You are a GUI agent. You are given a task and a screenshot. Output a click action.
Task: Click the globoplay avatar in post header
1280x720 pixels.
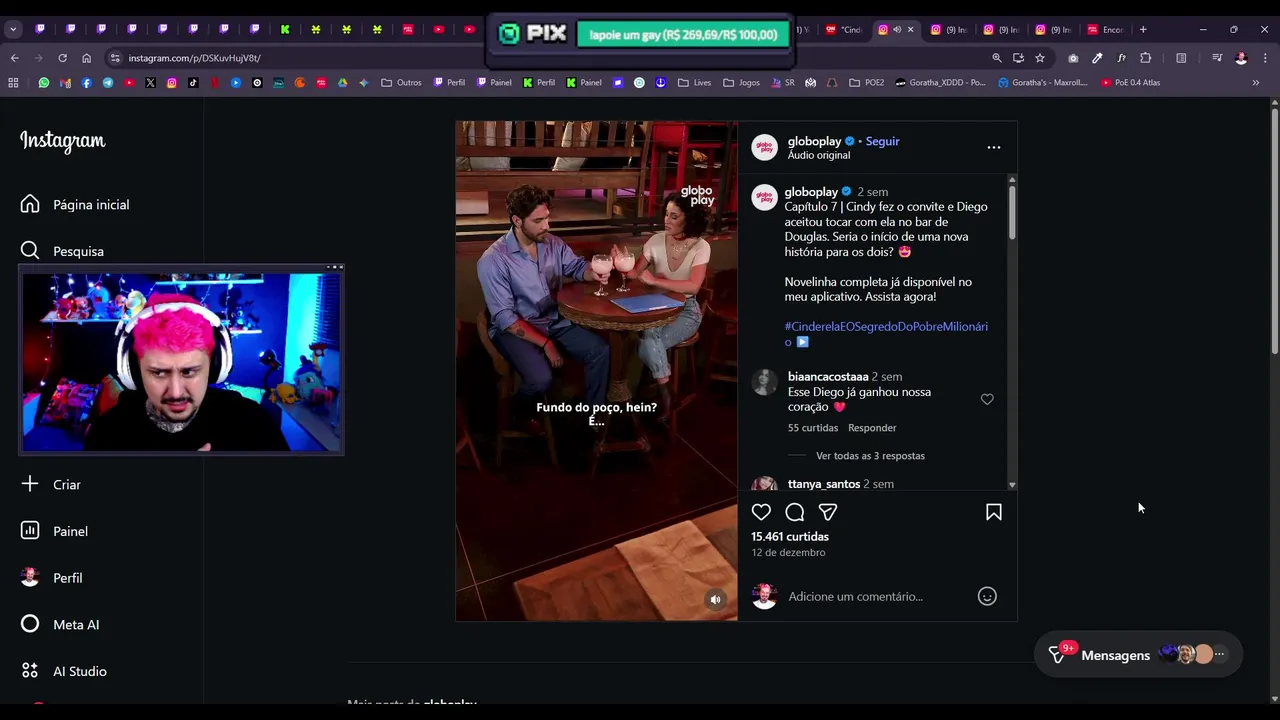tap(765, 147)
